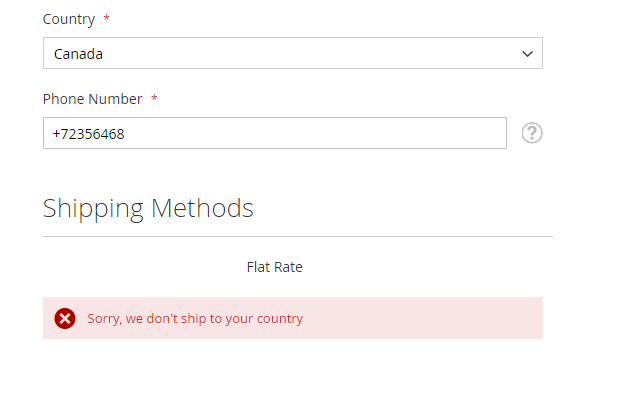Click the divider line below Shipping Methods
The height and width of the screenshot is (401, 628).
tap(297, 237)
